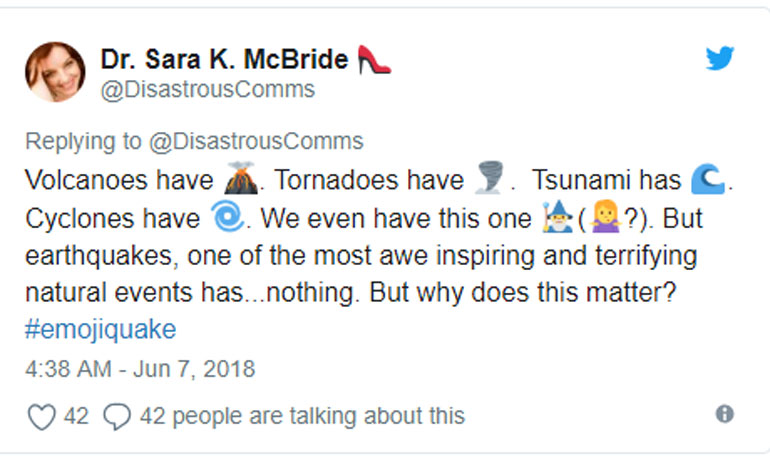Click the tornado emoji in the tweet

[488, 181]
